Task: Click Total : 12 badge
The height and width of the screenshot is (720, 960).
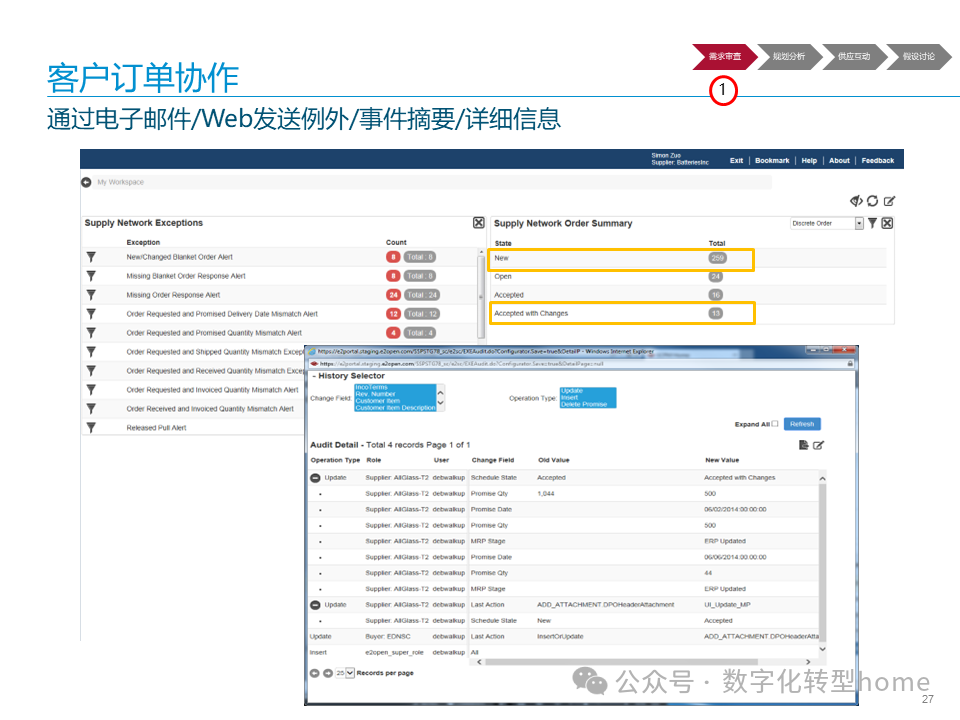Action: point(422,314)
